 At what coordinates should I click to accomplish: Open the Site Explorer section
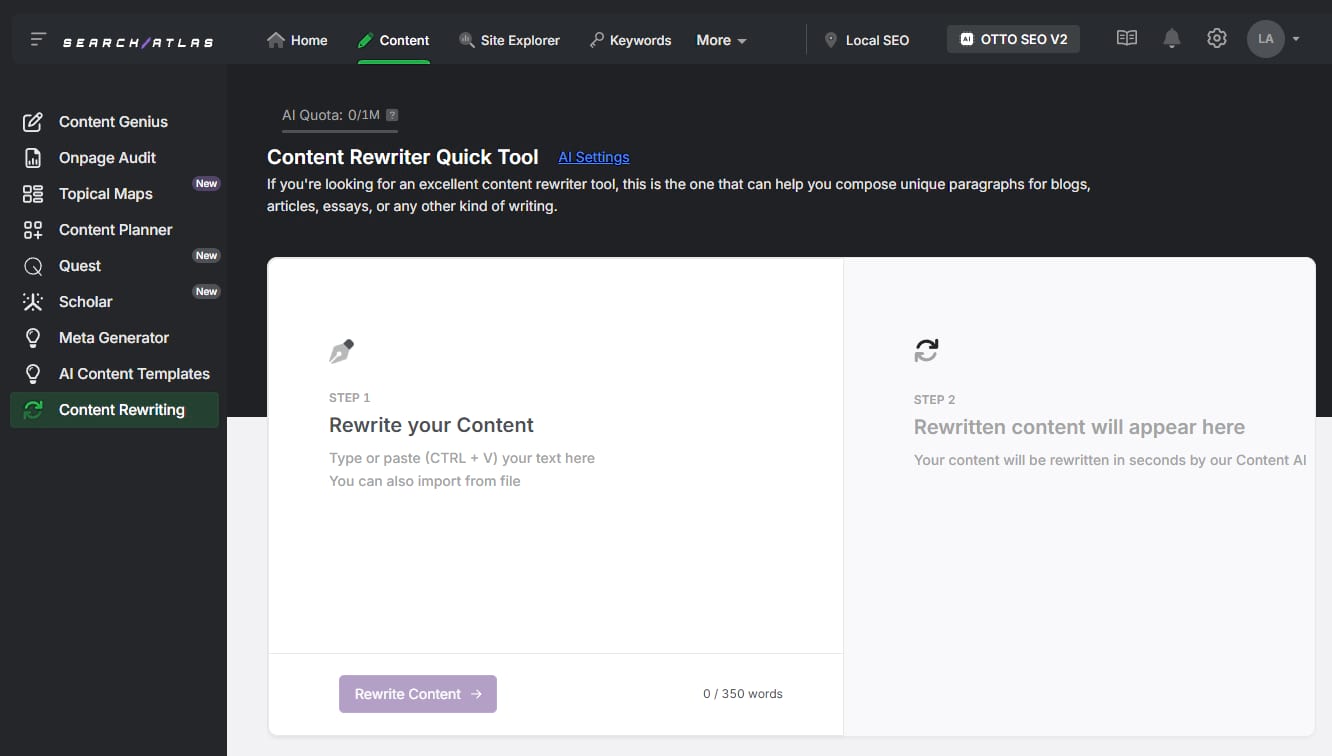(509, 40)
